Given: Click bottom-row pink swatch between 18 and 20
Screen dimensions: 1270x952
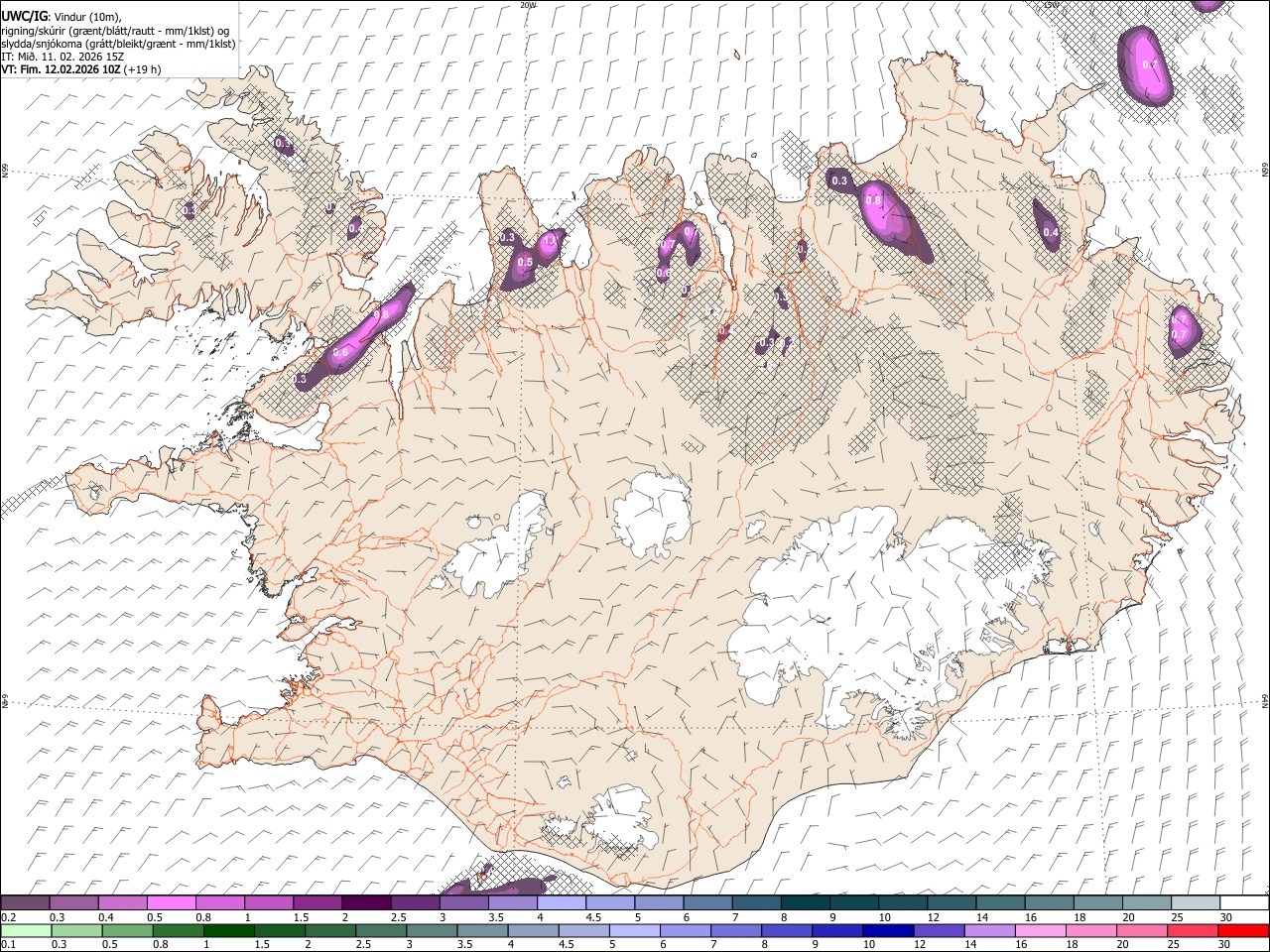Looking at the screenshot, I should (x=1092, y=930).
